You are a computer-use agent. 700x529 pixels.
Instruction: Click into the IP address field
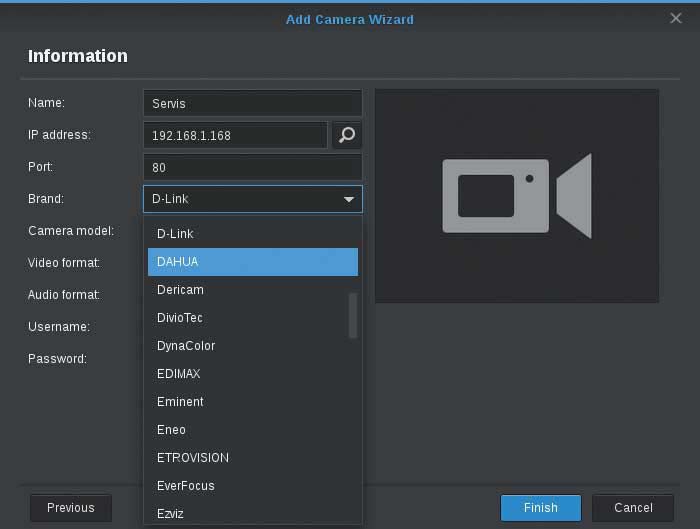click(x=236, y=135)
